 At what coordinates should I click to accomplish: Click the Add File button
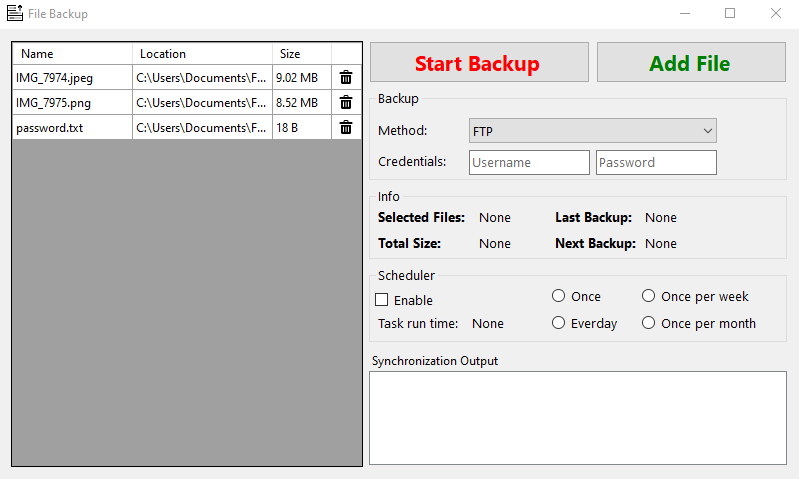point(691,63)
